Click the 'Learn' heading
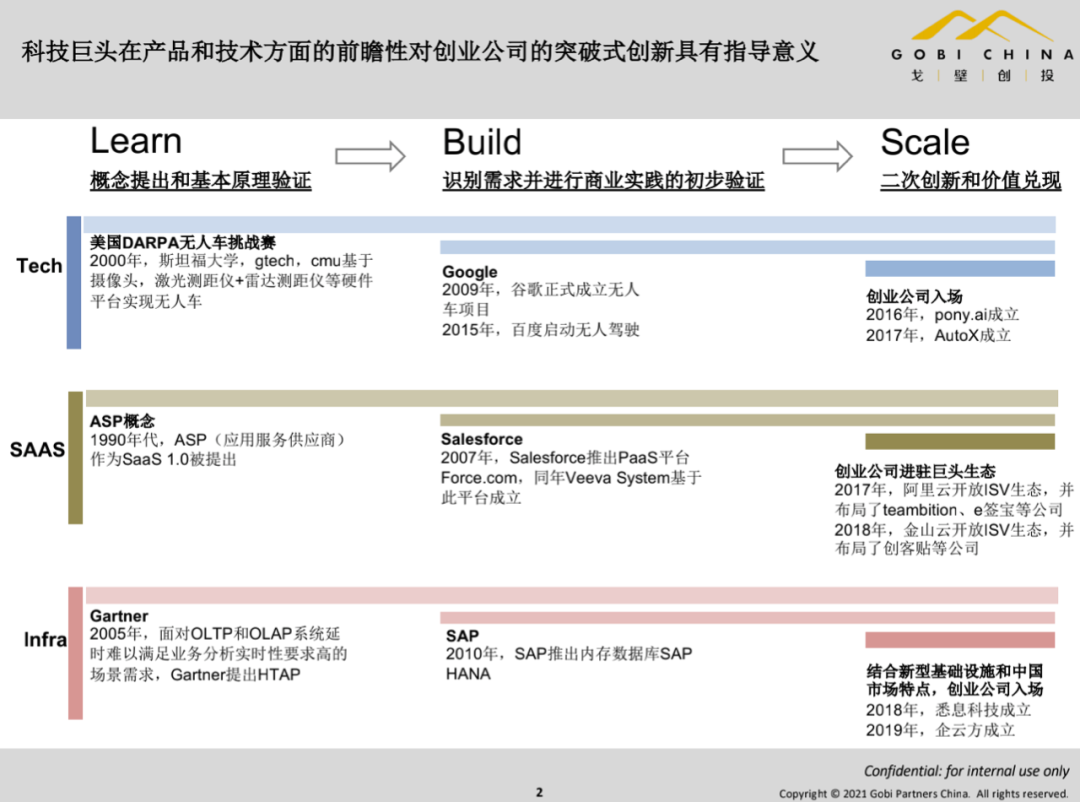The height and width of the screenshot is (802, 1080). 136,141
